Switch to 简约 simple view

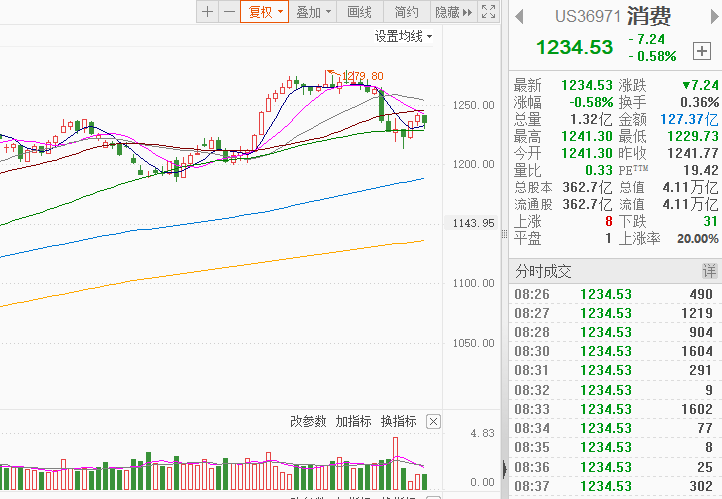point(406,12)
